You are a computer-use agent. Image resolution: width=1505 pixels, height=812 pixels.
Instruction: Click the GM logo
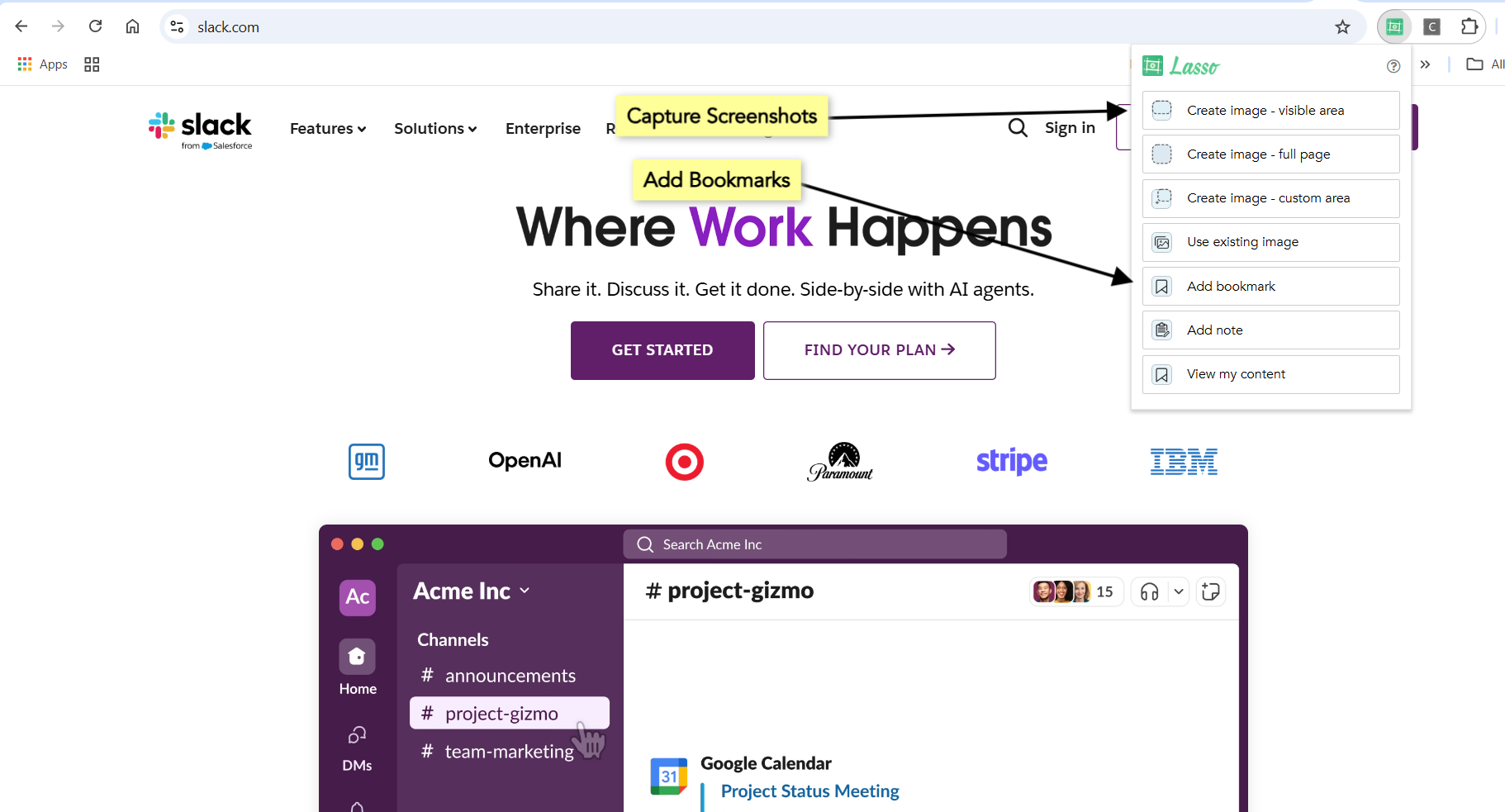pyautogui.click(x=367, y=461)
